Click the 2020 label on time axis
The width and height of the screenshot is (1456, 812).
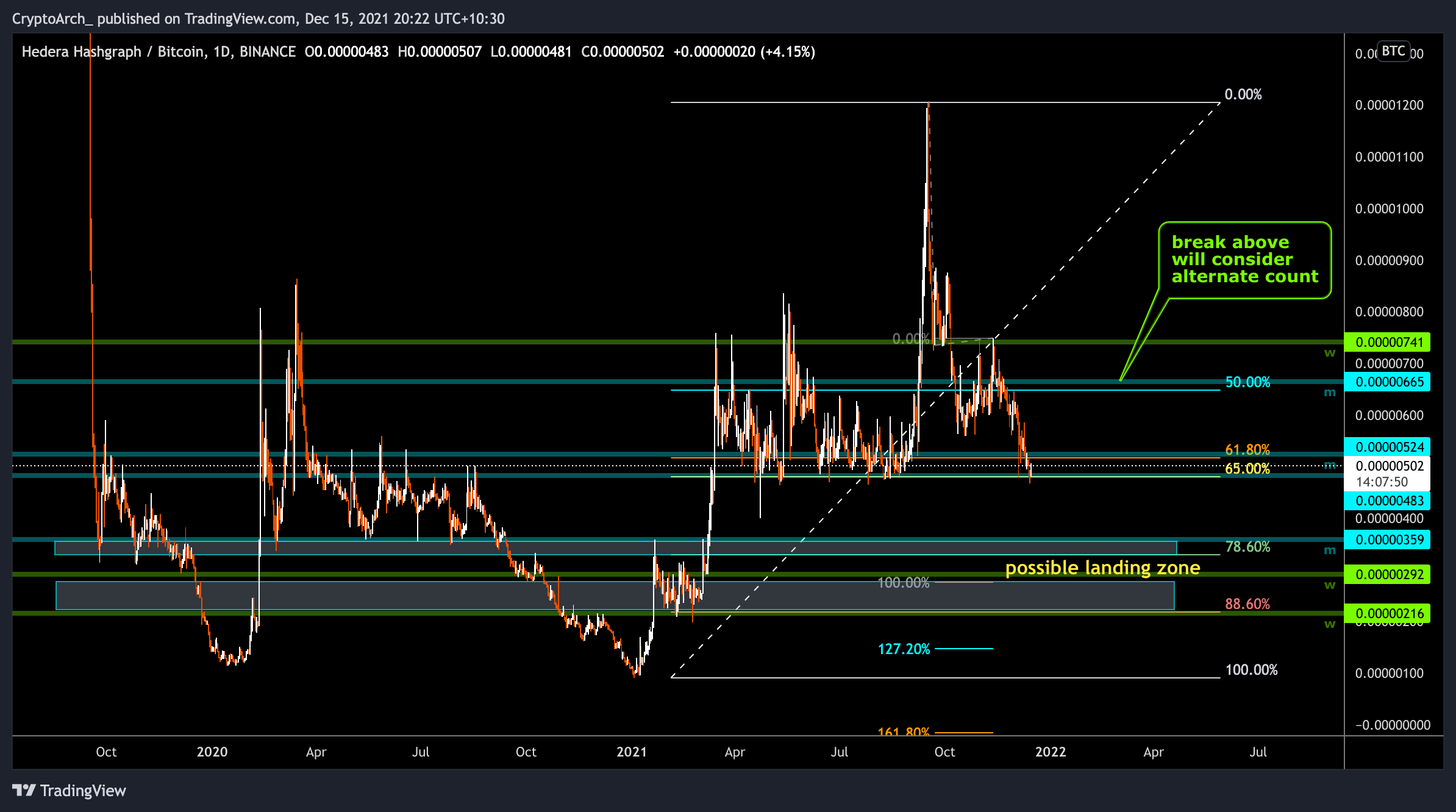pos(212,752)
